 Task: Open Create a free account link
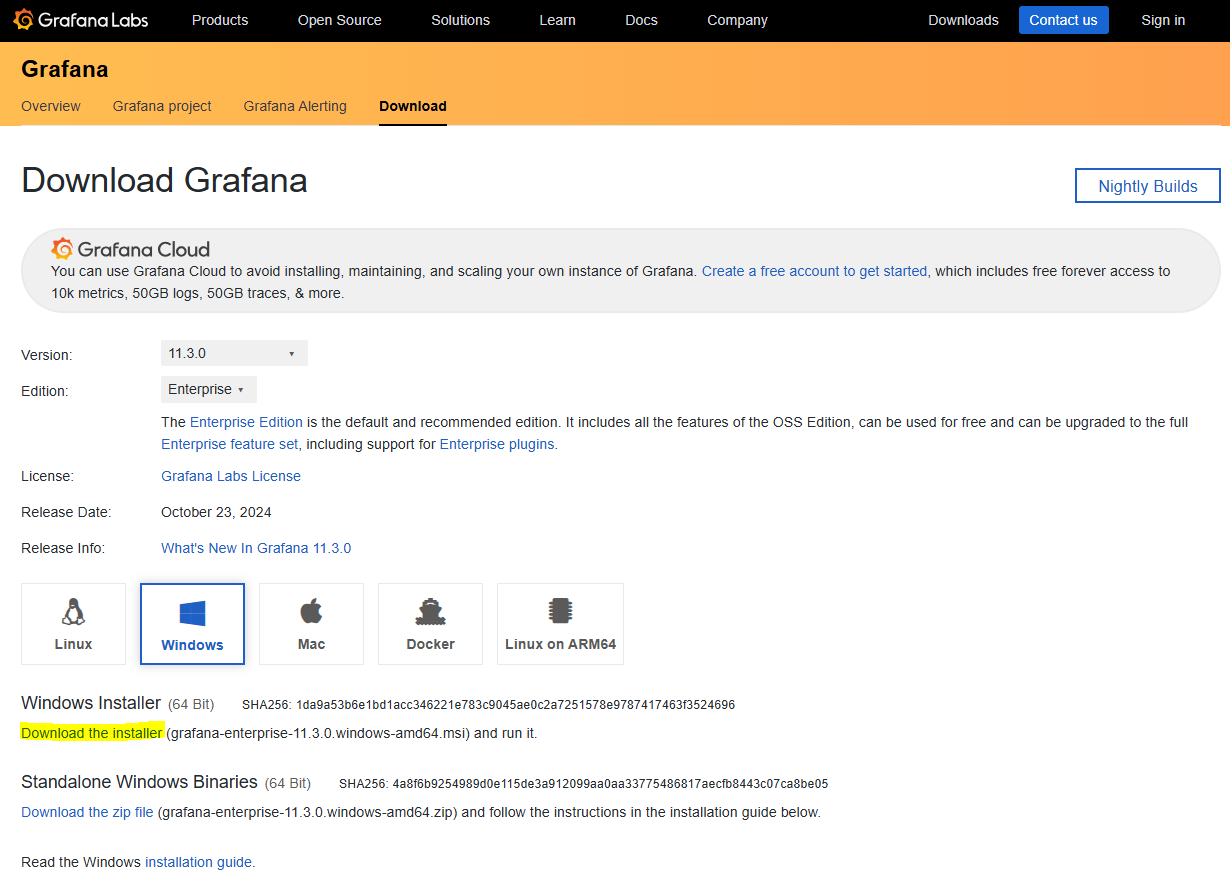[x=815, y=271]
